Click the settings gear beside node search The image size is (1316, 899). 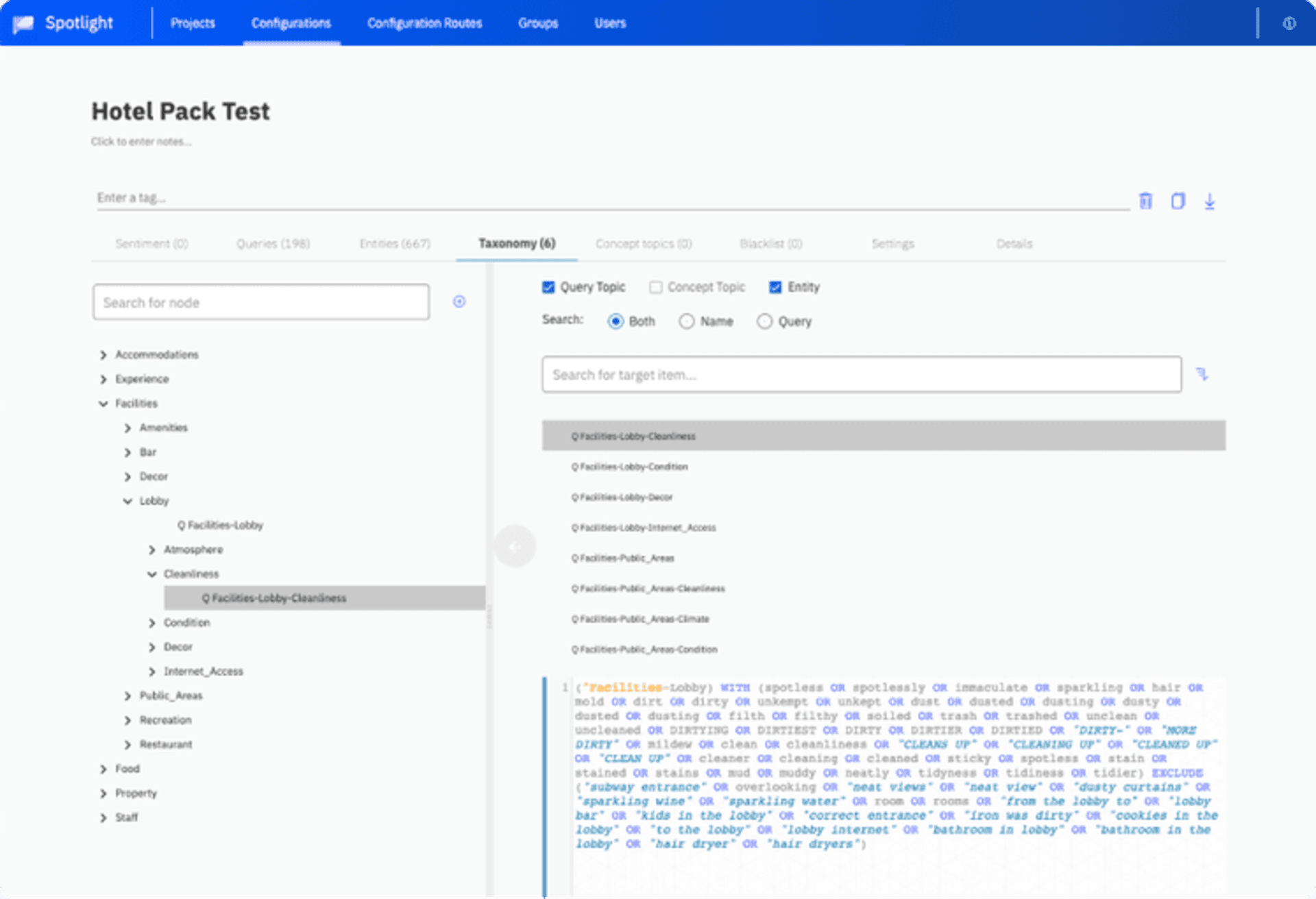click(x=459, y=301)
